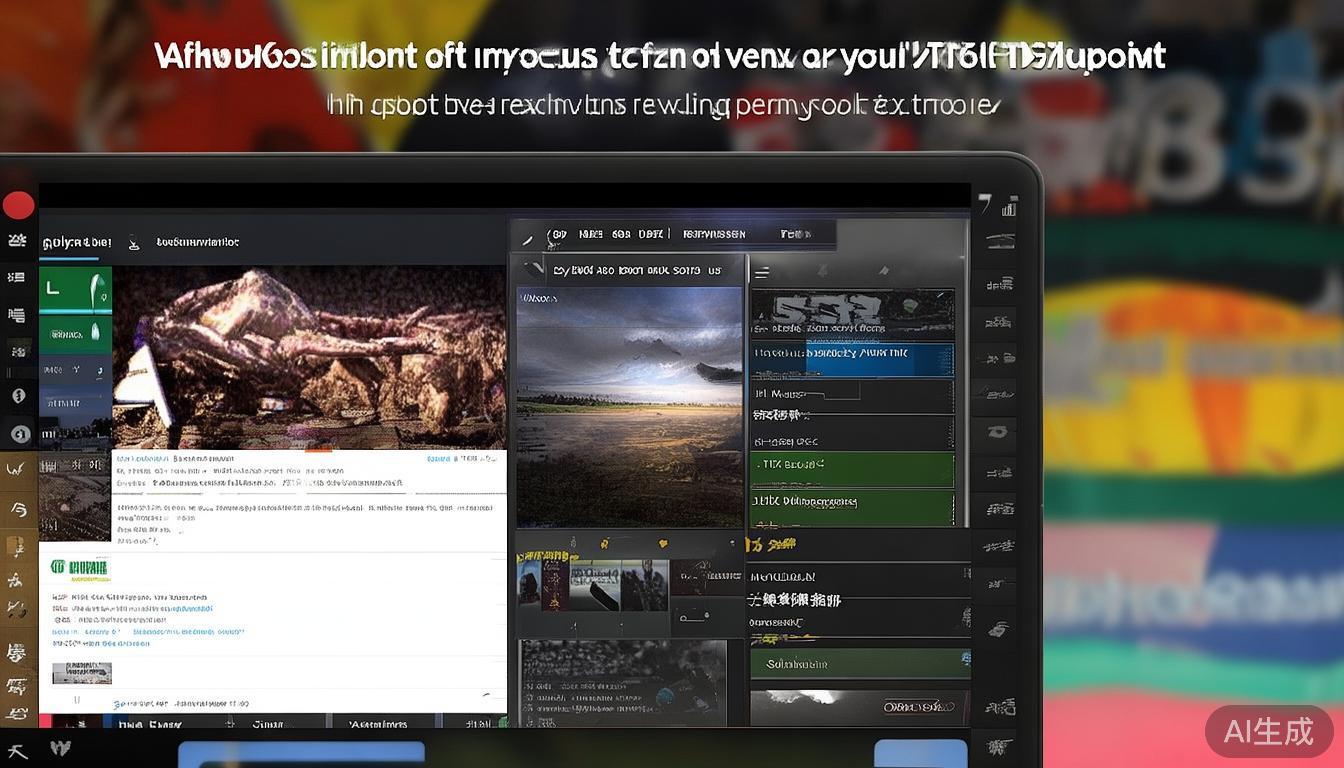
Task: Click the info circle icon in left sidebar
Action: coord(18,396)
